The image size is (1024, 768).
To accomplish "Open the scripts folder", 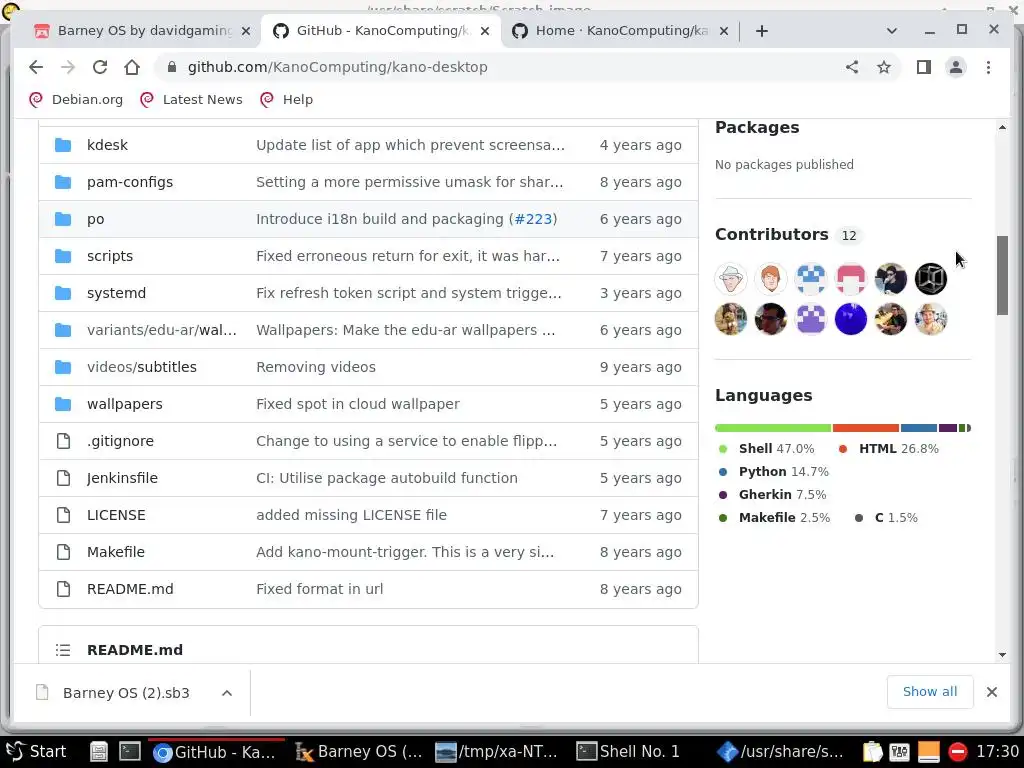I will [x=110, y=256].
